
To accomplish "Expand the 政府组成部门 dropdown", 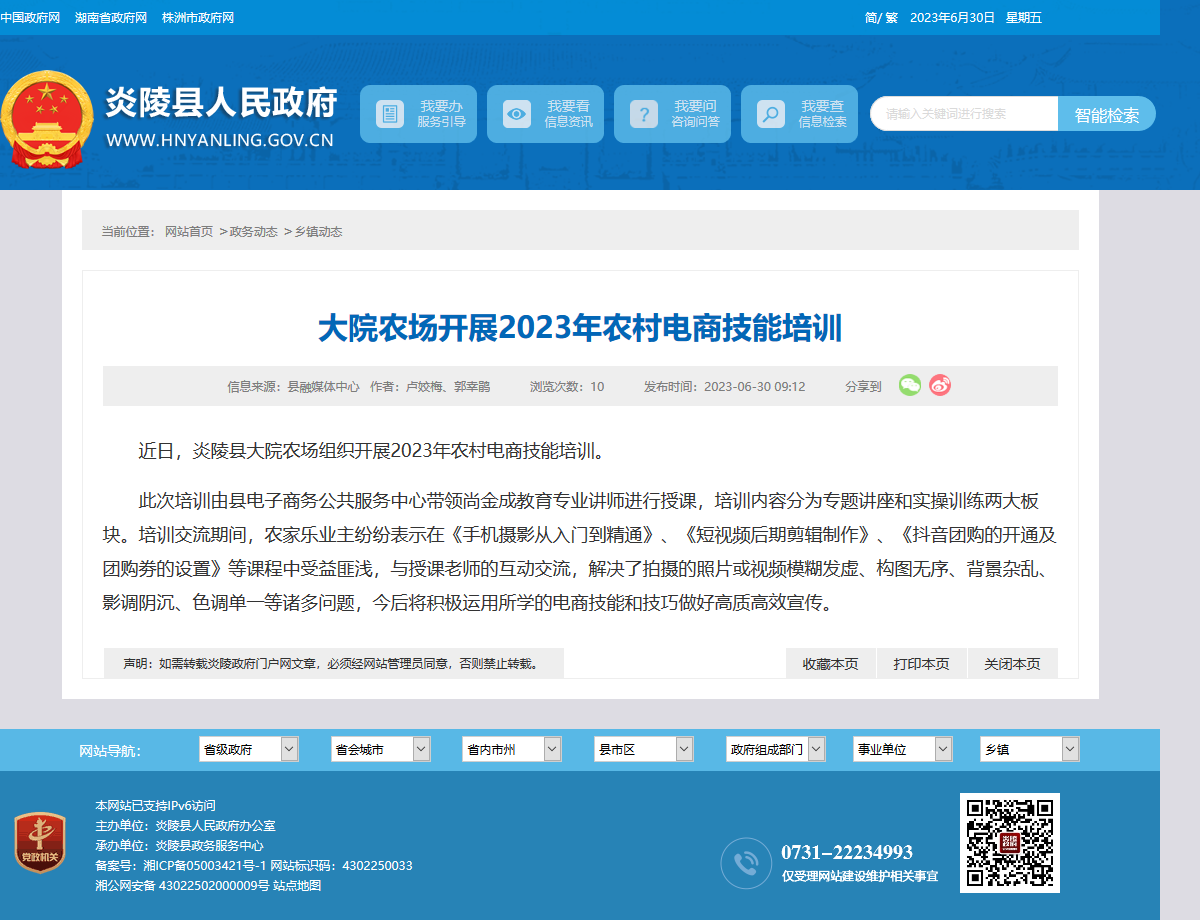I will pos(776,749).
